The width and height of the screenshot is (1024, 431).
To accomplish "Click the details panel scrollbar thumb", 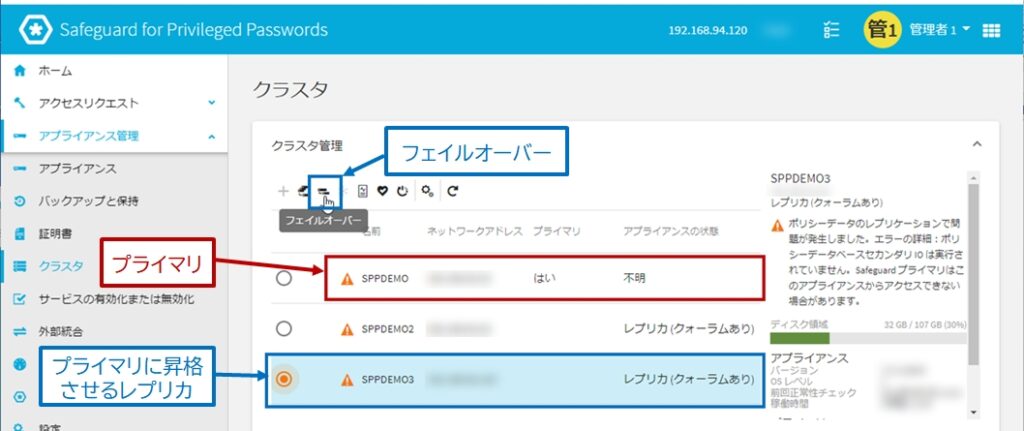I will tap(974, 274).
